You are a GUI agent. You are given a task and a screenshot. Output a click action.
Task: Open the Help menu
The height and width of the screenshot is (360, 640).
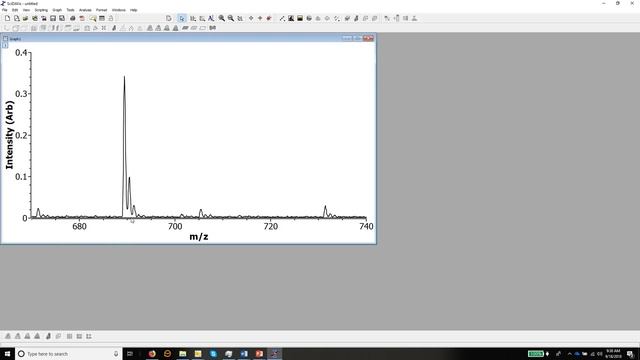[133, 10]
